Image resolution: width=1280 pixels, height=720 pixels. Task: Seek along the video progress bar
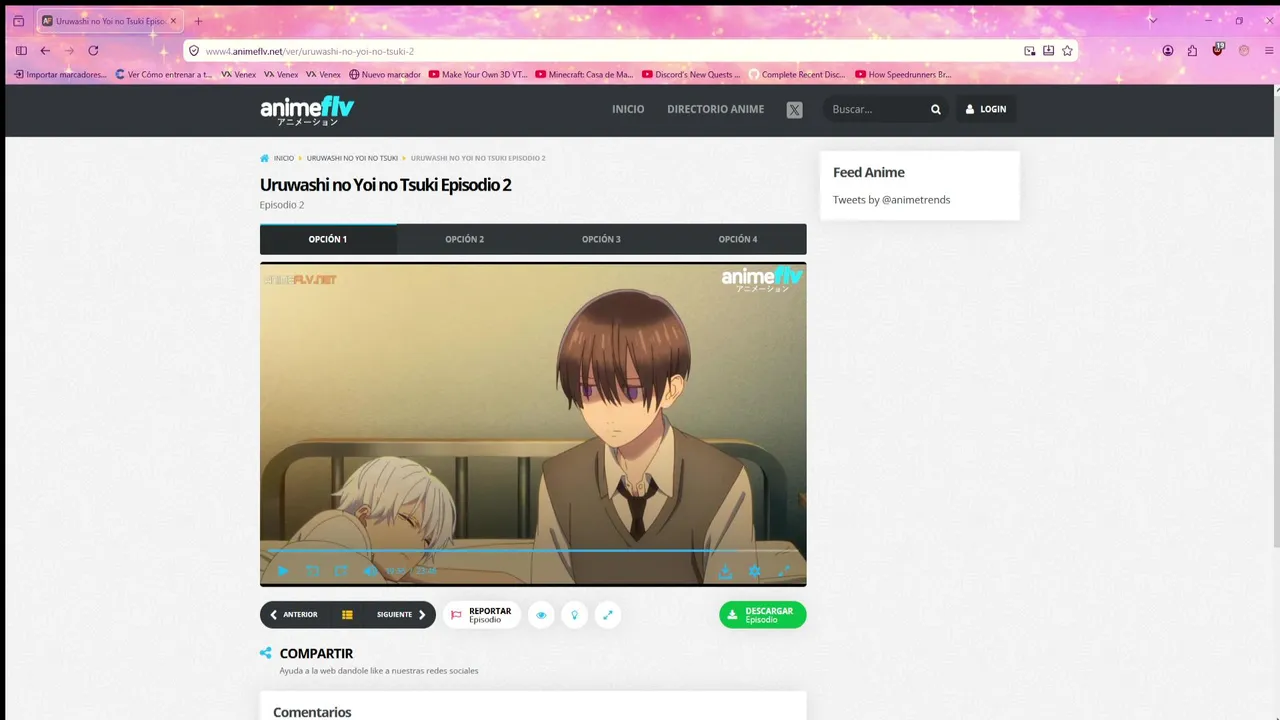(x=532, y=550)
